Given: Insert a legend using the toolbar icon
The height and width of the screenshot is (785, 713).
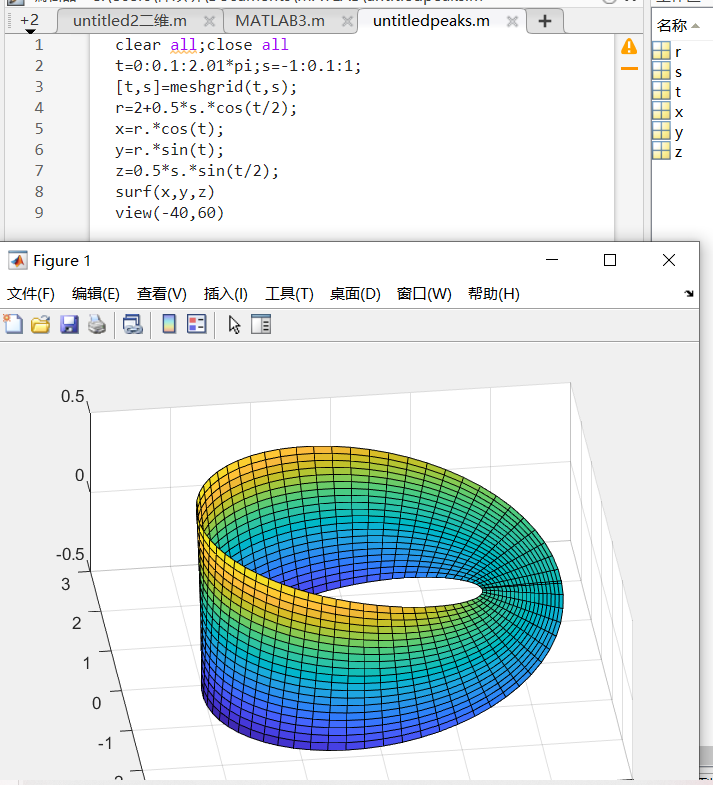Looking at the screenshot, I should coord(197,324).
